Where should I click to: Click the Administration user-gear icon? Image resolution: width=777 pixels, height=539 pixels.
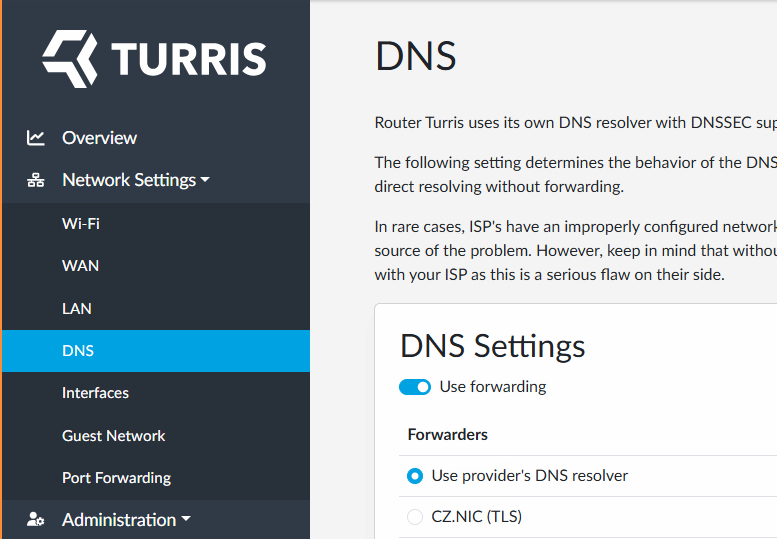(x=35, y=519)
